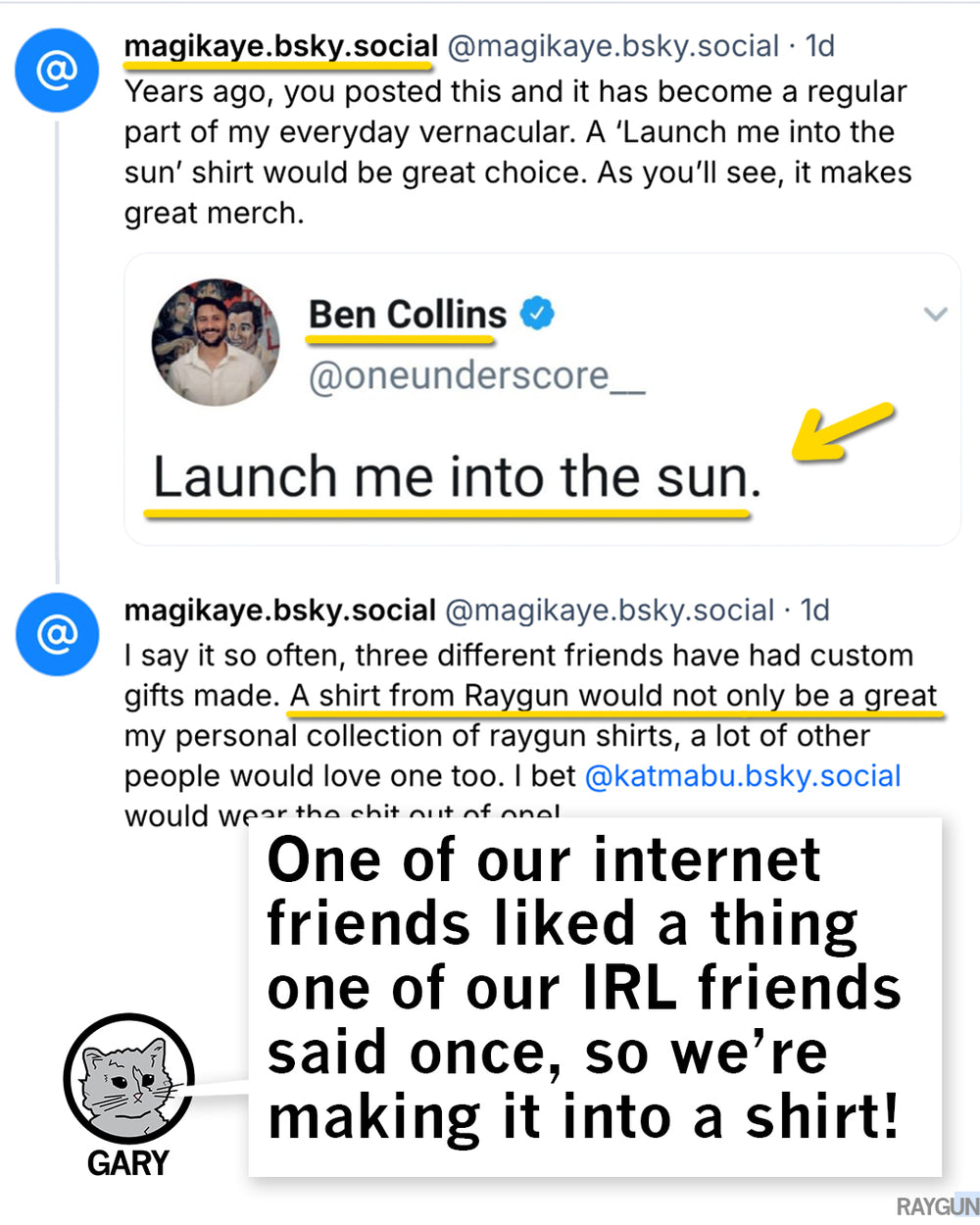Screen dimensions: 980x1225
Task: Visit the @katmabu.bsky.social mention
Action: coord(743,775)
